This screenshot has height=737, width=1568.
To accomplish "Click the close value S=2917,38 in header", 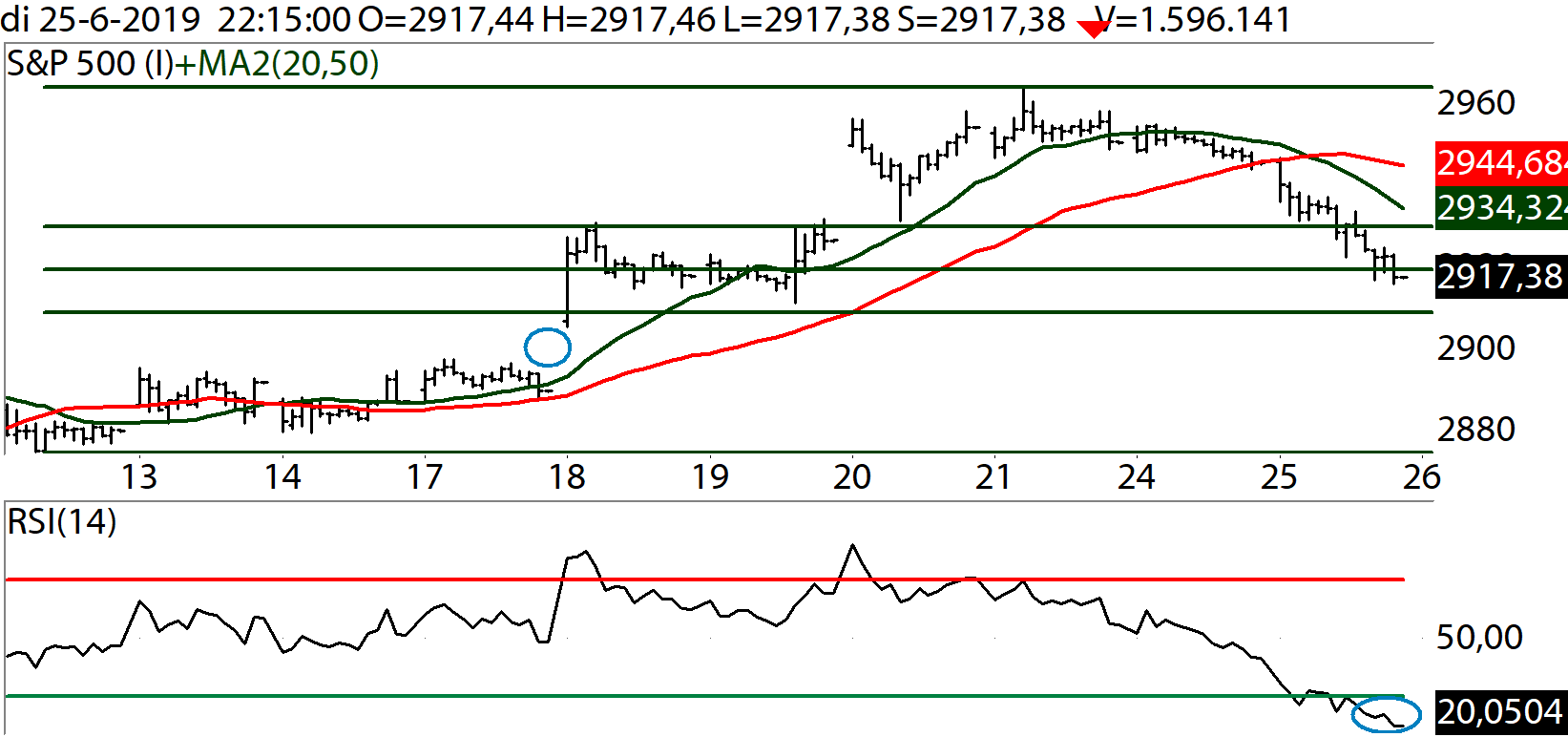I will coord(981,19).
